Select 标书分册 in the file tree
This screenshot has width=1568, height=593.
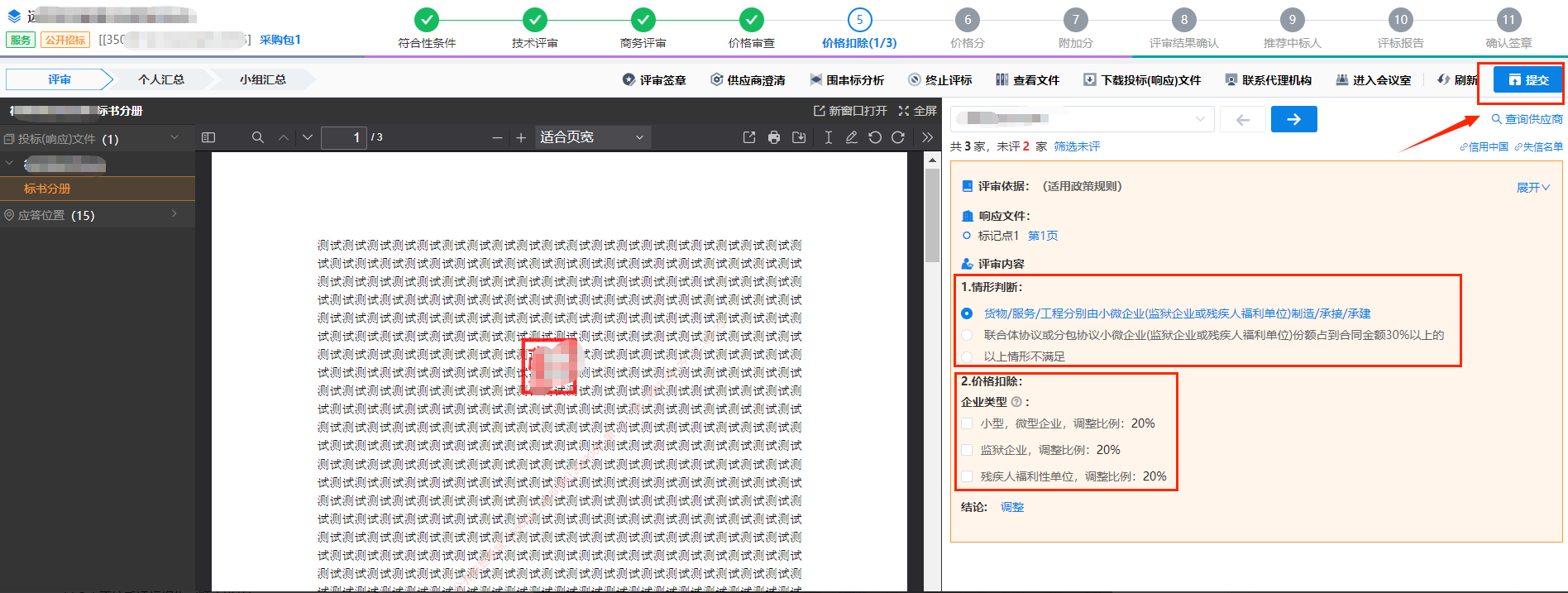[x=98, y=189]
